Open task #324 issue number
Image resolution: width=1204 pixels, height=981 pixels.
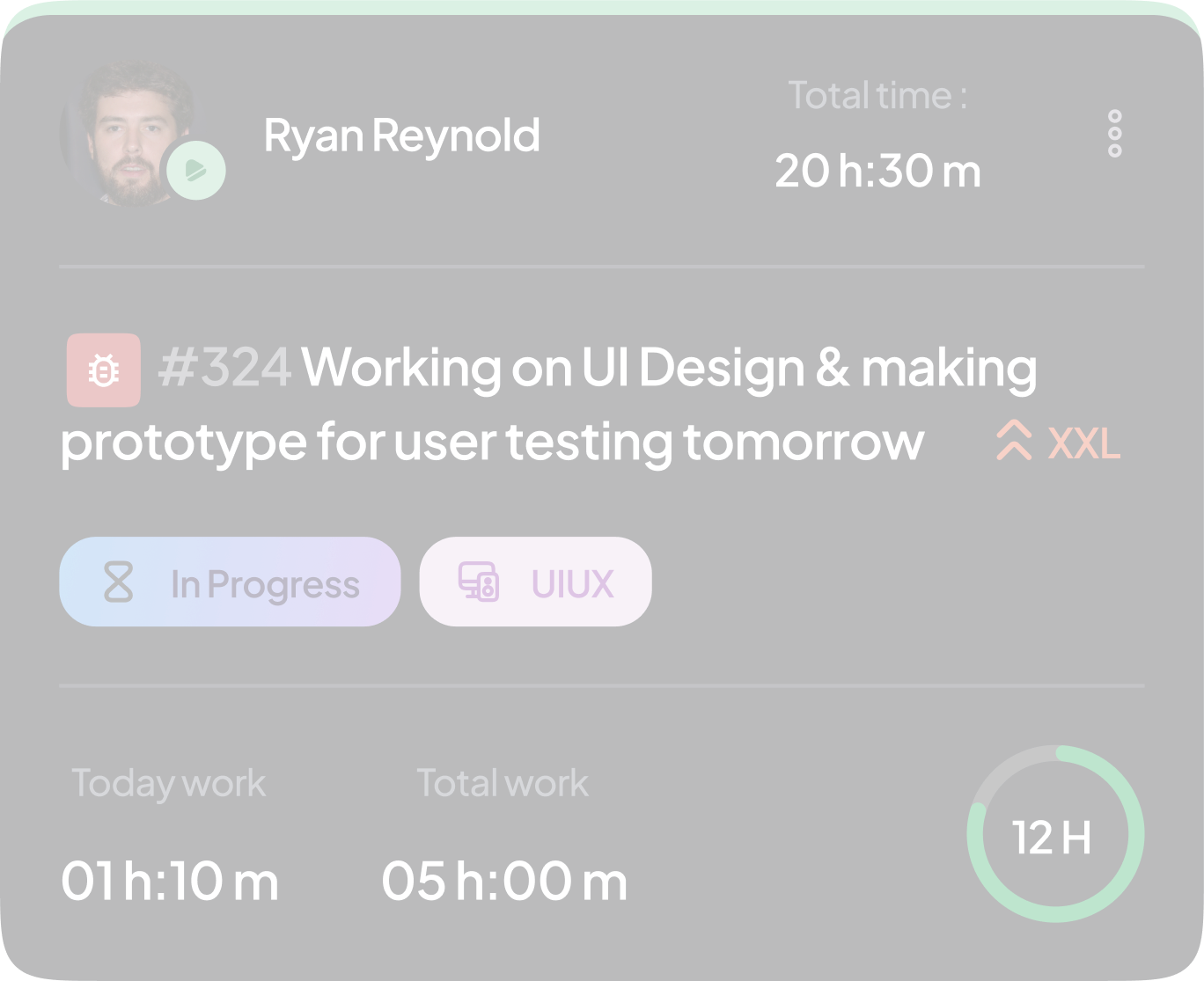tap(224, 367)
